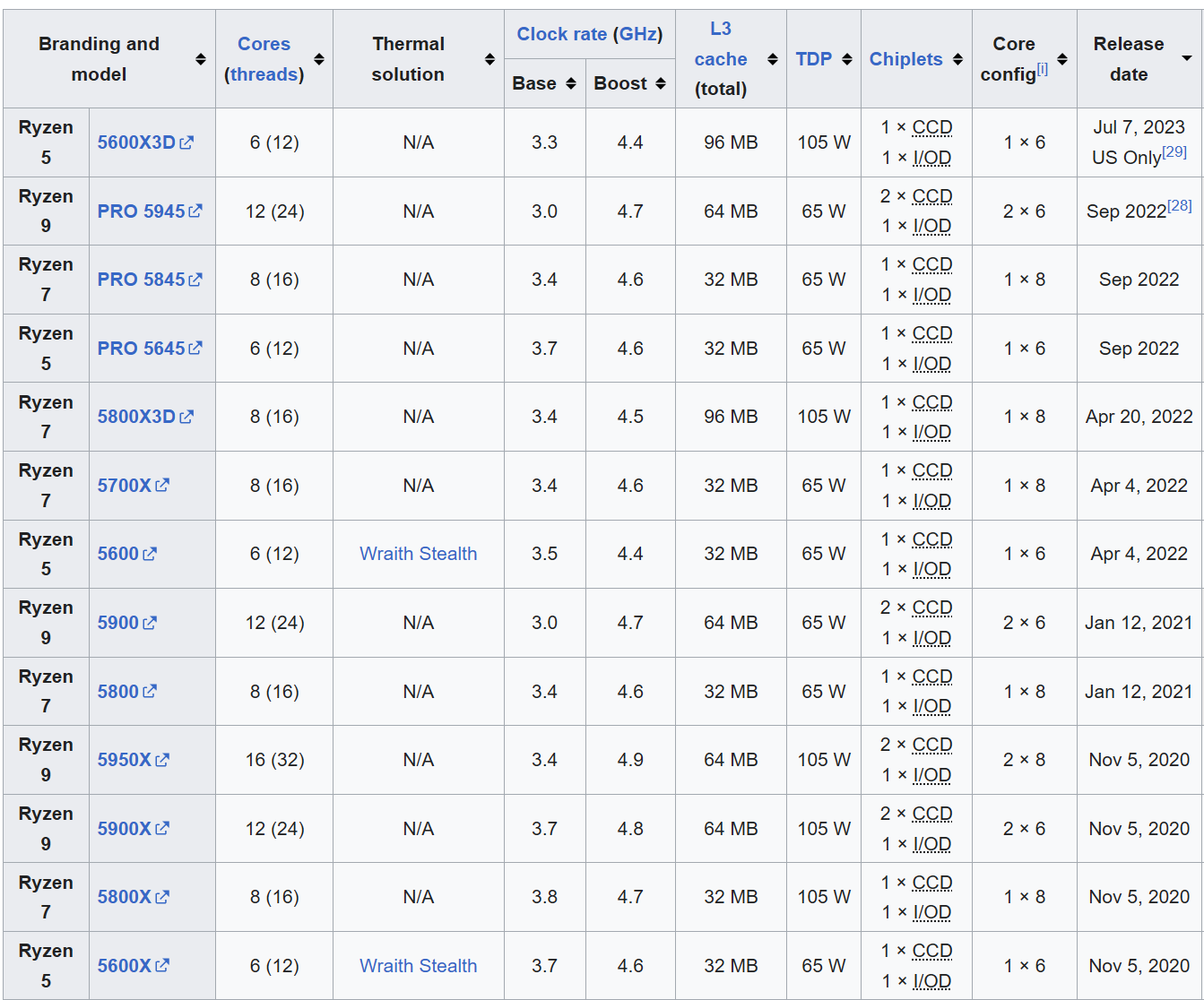Sort by Base clock arrows

point(571,83)
